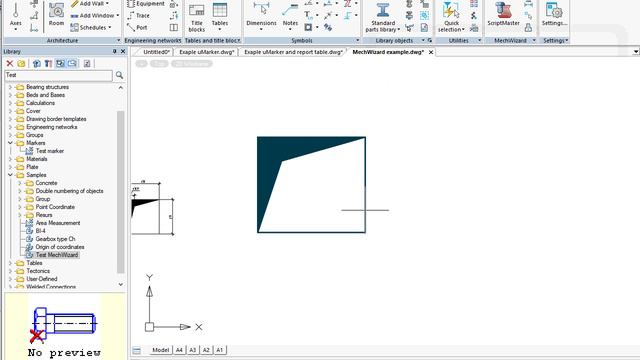
Task: Select Origin of coordinates item
Action: pos(60,247)
